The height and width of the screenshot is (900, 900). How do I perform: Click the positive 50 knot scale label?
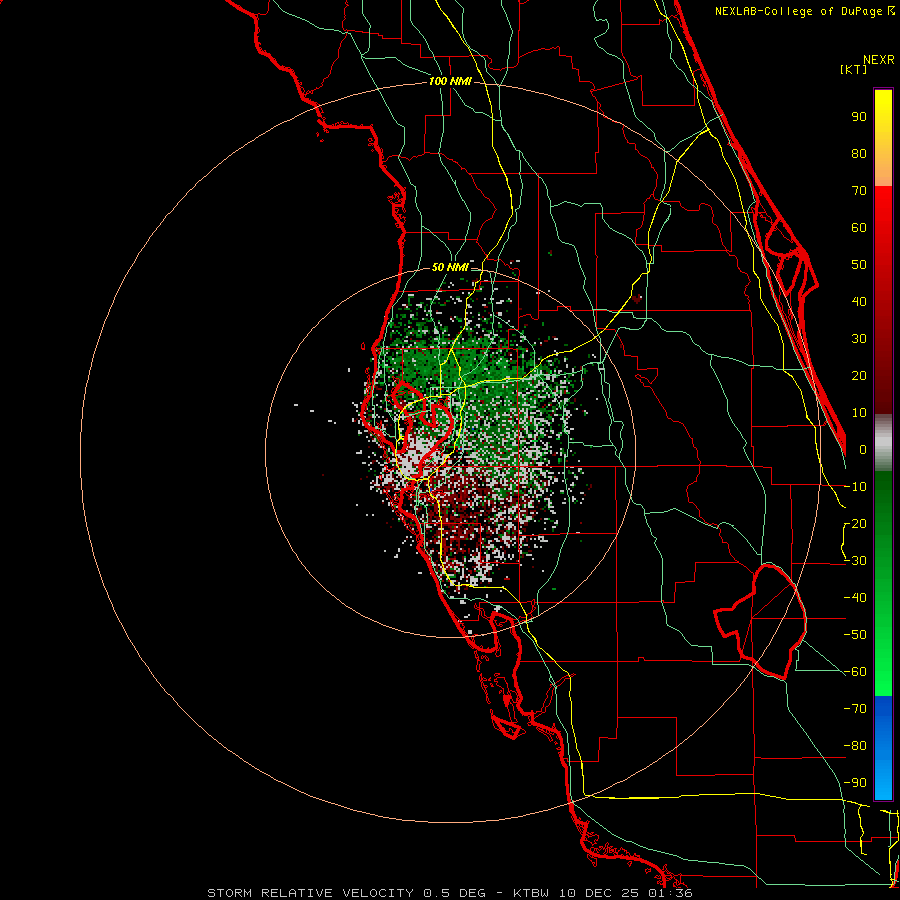tap(859, 265)
